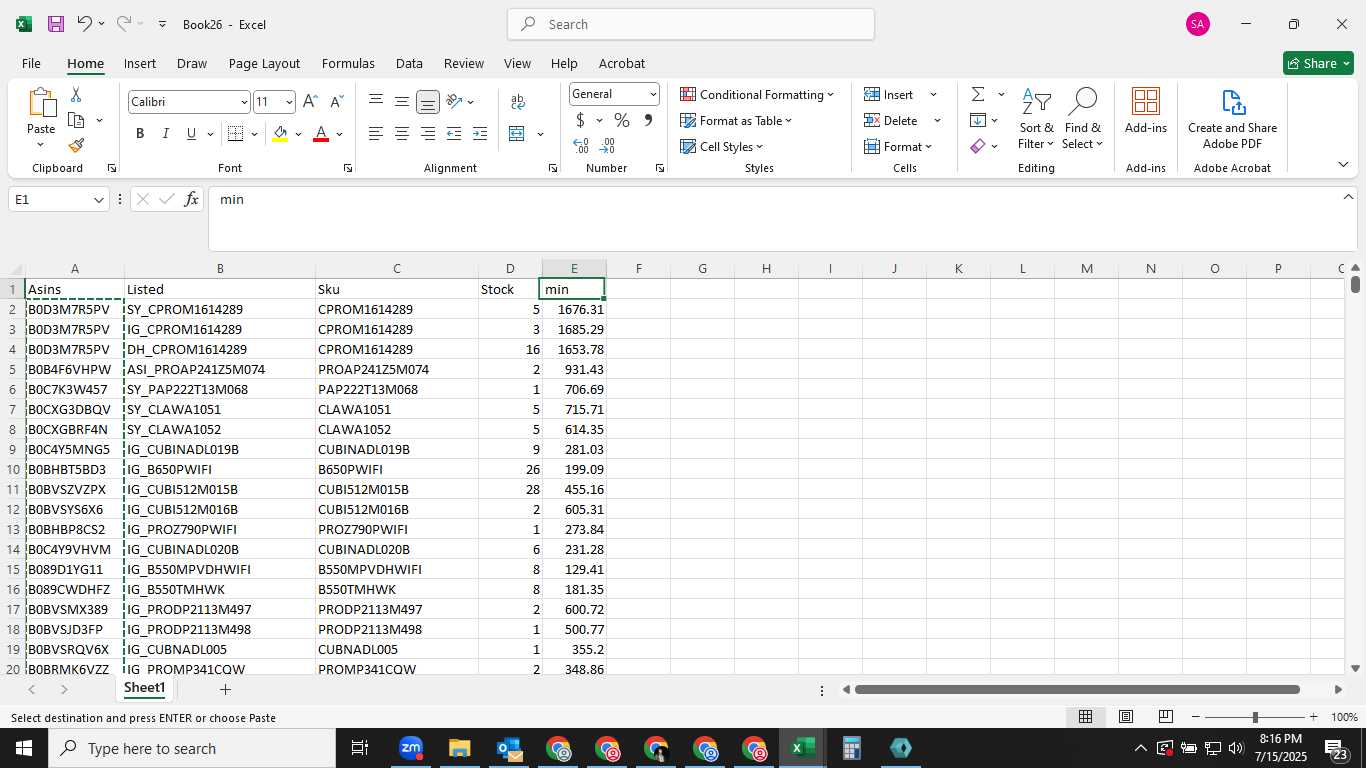Viewport: 1366px width, 768px height.
Task: Cut the selection with the scissors icon
Action: click(x=76, y=95)
